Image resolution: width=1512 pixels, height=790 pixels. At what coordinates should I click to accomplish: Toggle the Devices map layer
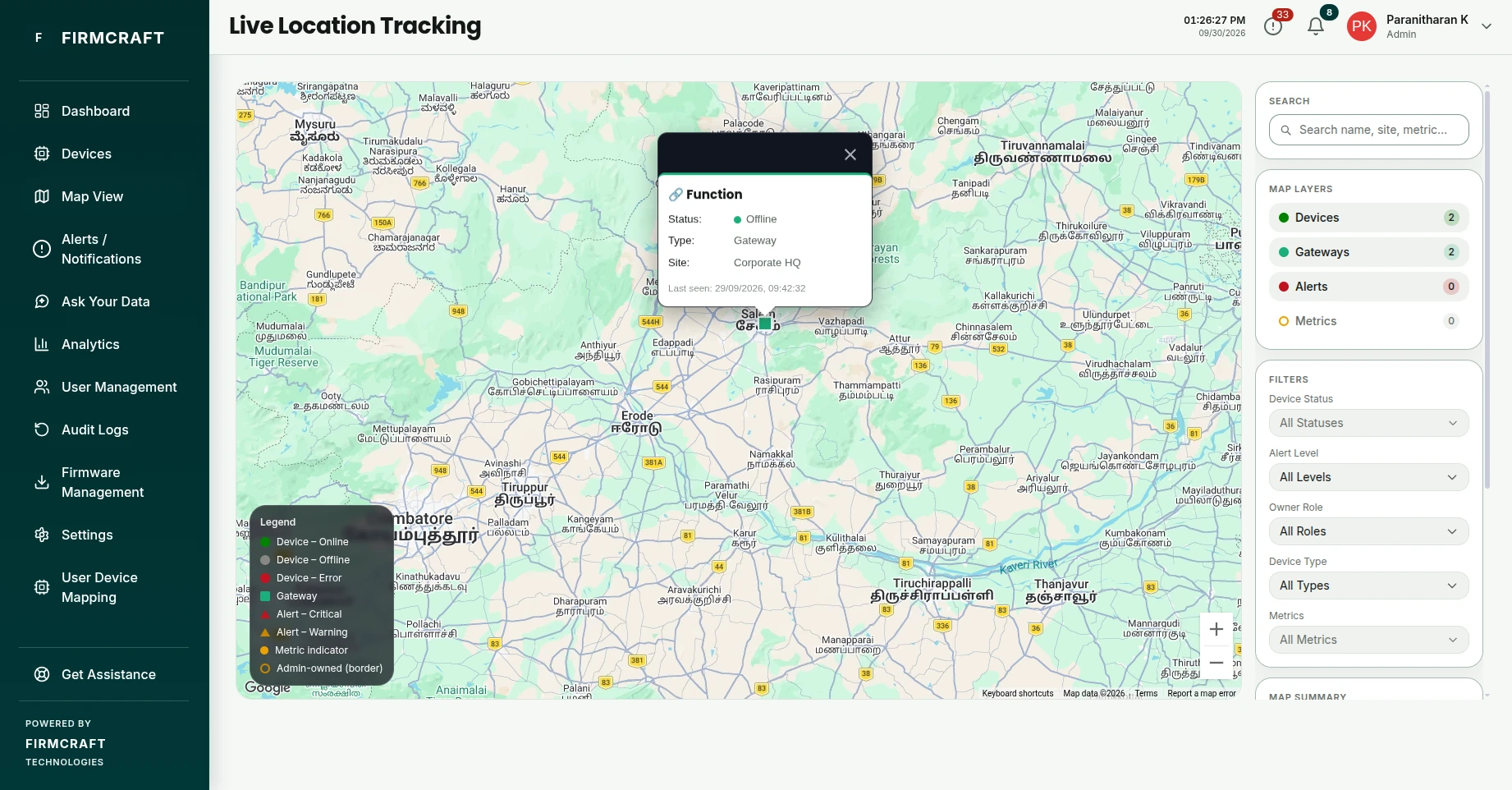point(1369,218)
